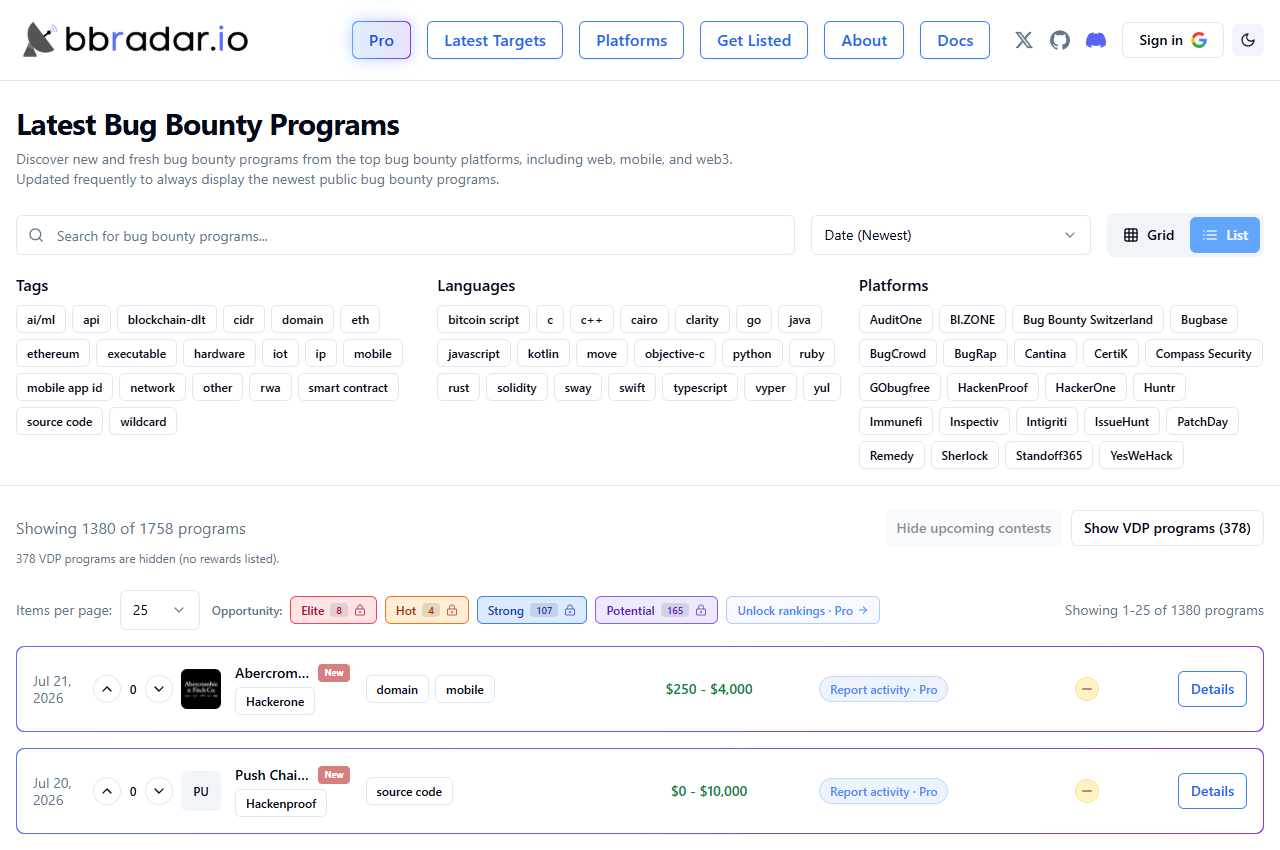1280x850 pixels.
Task: Click Unlock rankings · Pro link
Action: [x=803, y=610]
